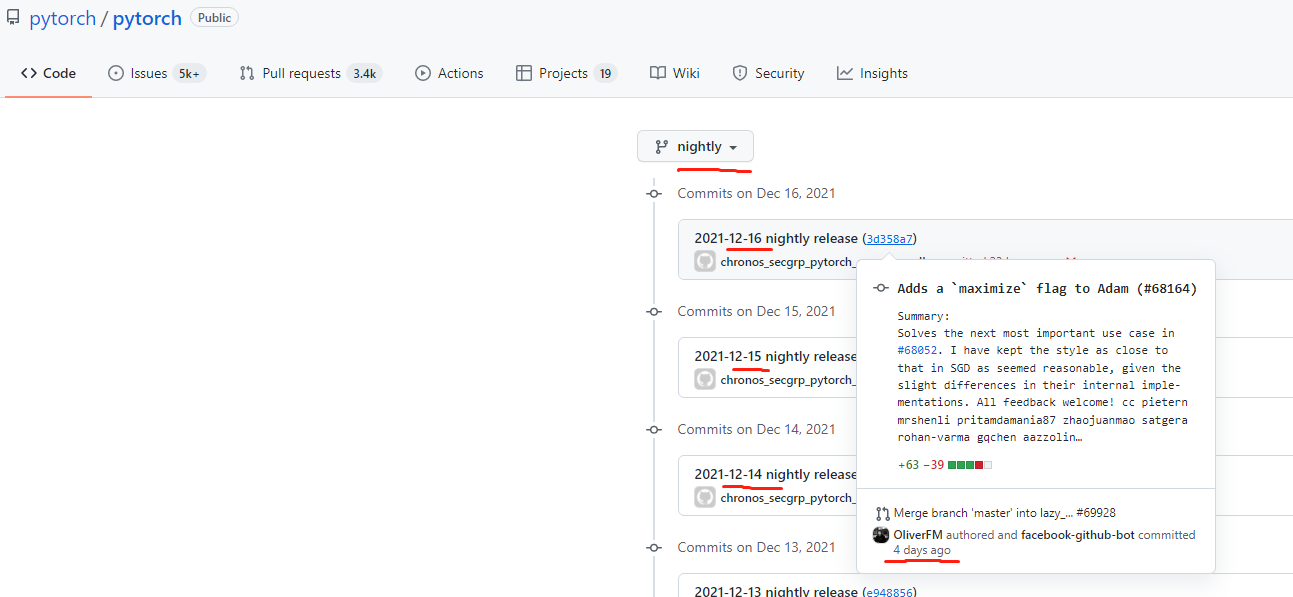Viewport: 1293px width, 597px height.
Task: Open the pytorch owner link
Action: pyautogui.click(x=61, y=18)
